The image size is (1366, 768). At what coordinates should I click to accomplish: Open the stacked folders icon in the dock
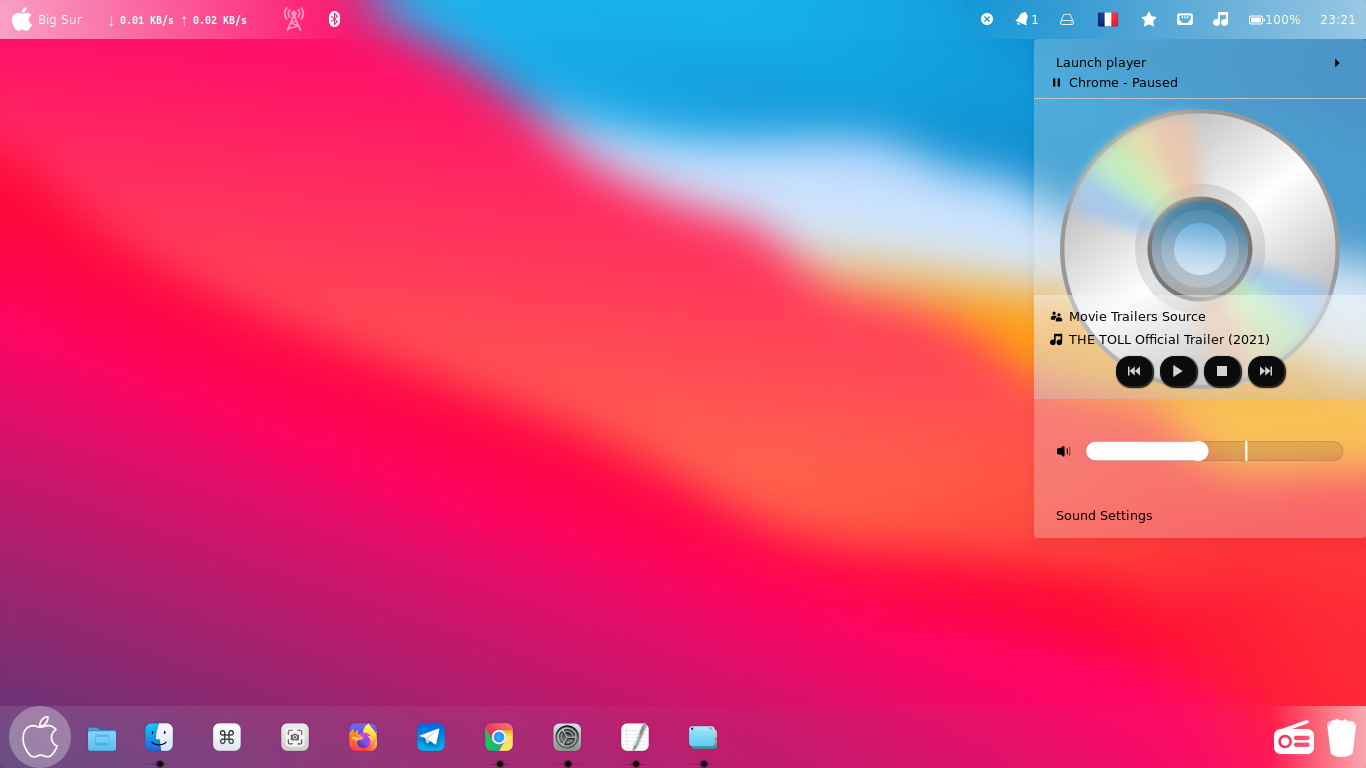coord(703,737)
